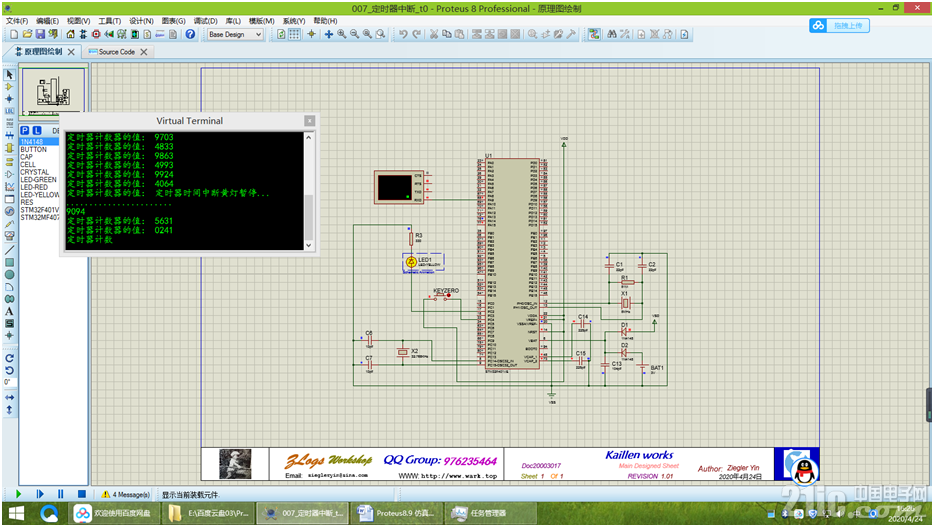Click the overview schematic thumbnail
This screenshot has height=527, width=935.
[53, 92]
